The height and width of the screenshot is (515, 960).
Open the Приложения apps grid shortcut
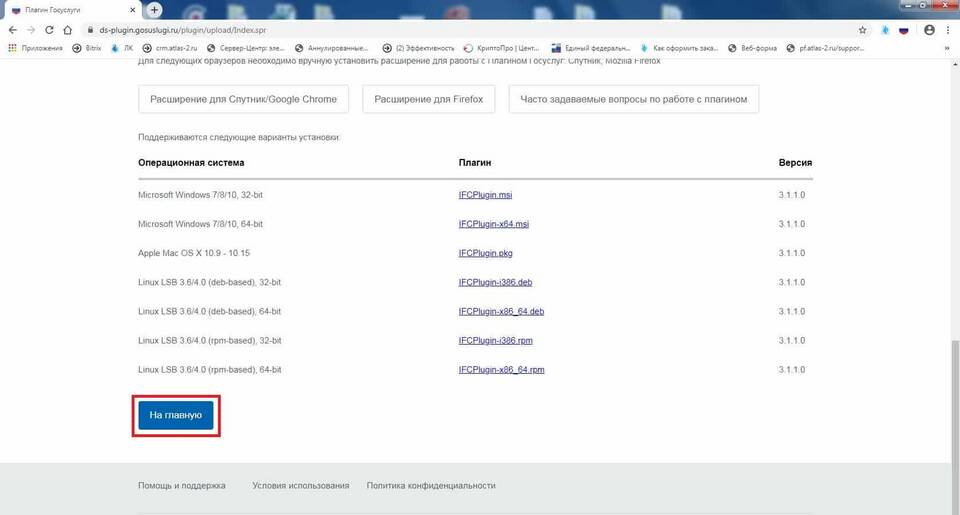pyautogui.click(x=36, y=48)
